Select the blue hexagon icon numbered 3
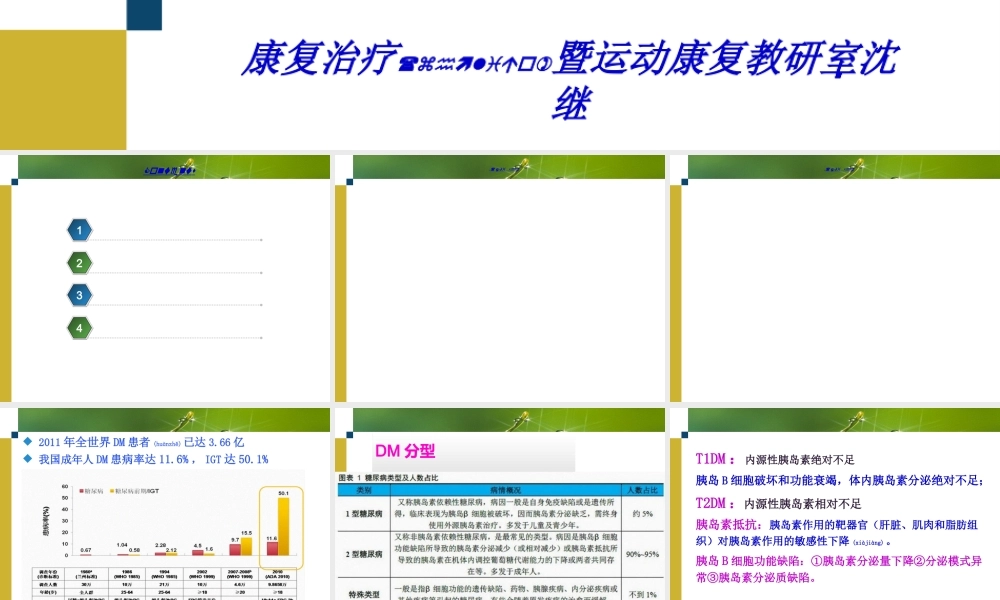 click(78, 295)
